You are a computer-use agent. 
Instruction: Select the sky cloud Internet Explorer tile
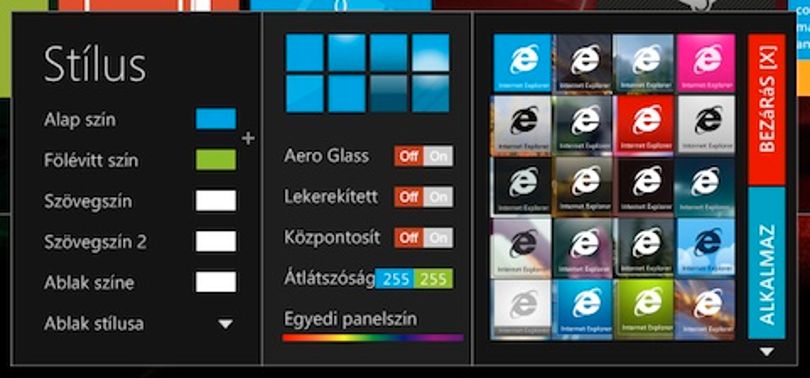pos(706,247)
